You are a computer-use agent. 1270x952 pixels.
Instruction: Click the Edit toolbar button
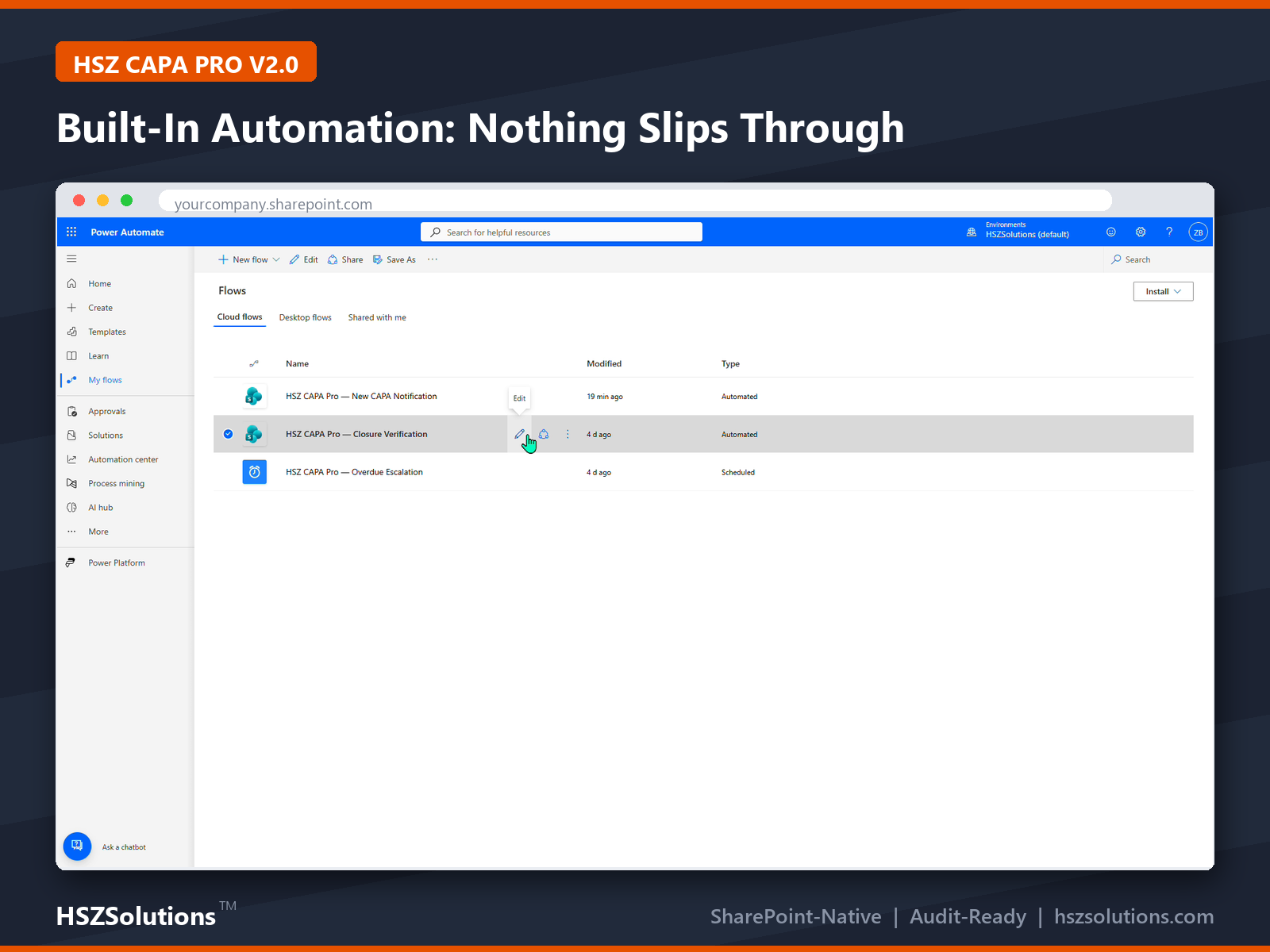(x=304, y=259)
